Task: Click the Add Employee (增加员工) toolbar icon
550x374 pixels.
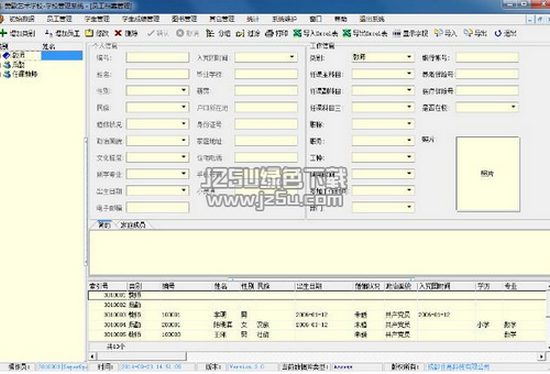Action: click(49, 33)
